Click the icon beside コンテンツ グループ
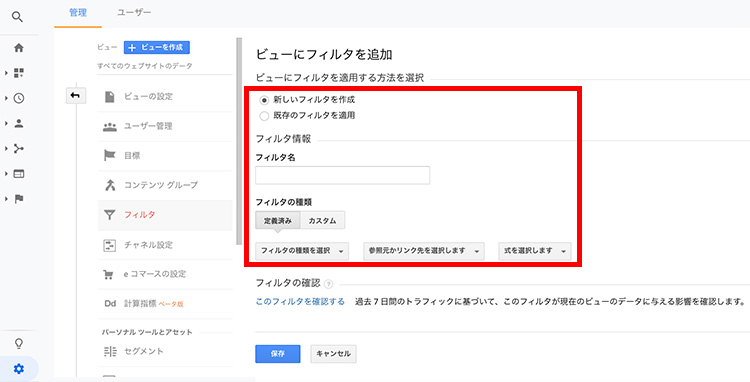The image size is (750, 382). coord(110,185)
